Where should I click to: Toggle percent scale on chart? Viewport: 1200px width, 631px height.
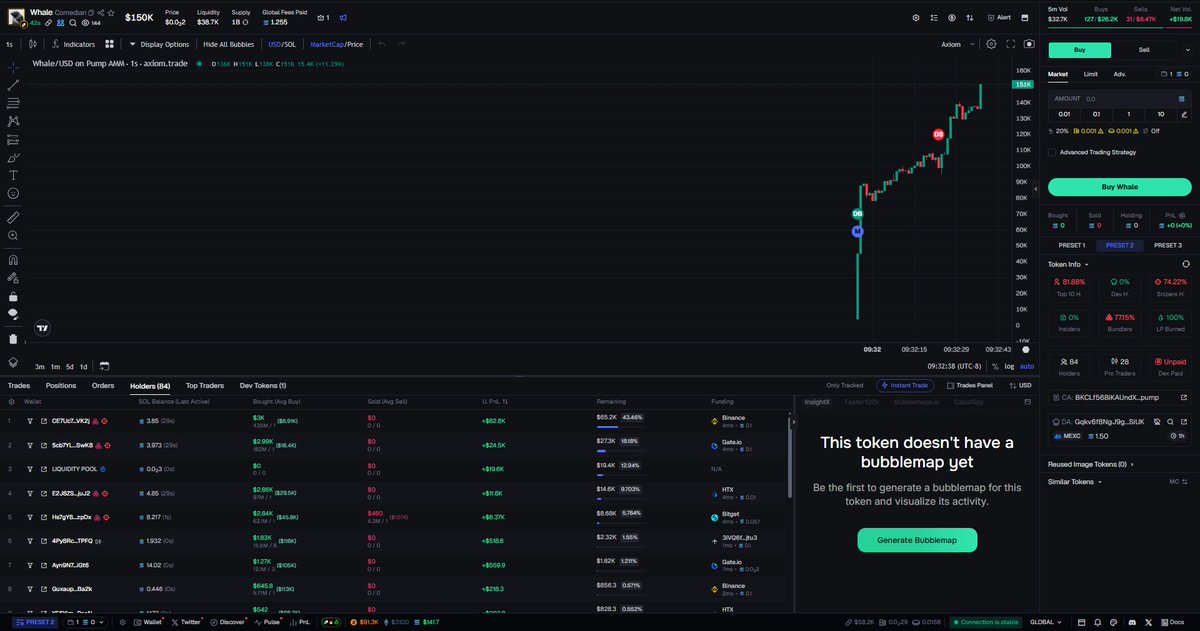tap(995, 366)
